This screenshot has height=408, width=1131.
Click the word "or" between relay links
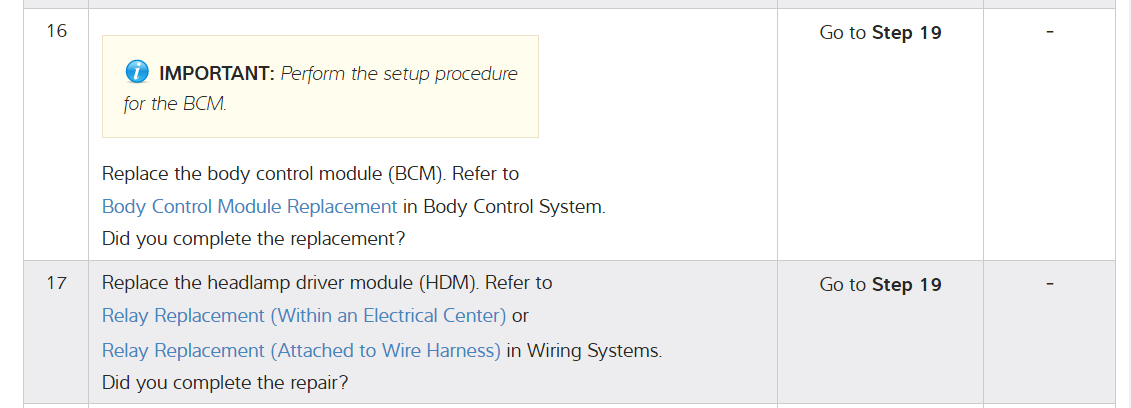pos(520,316)
